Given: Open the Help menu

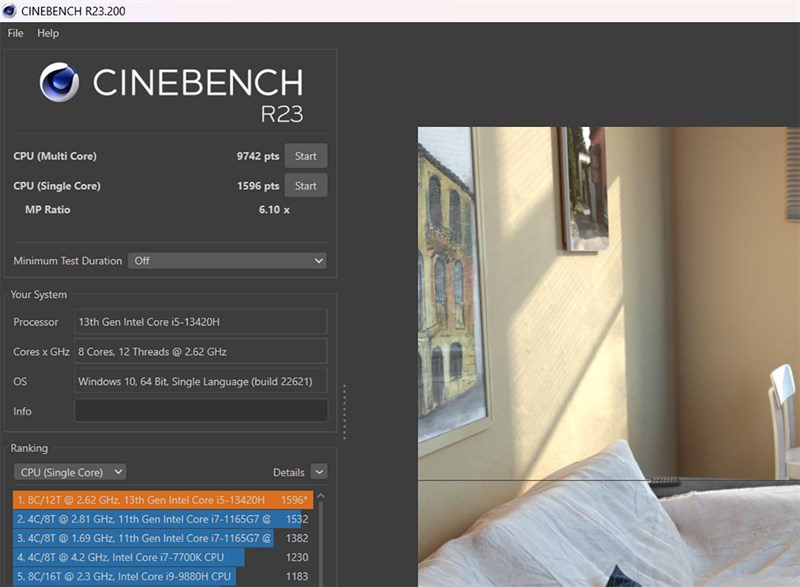Looking at the screenshot, I should [46, 33].
